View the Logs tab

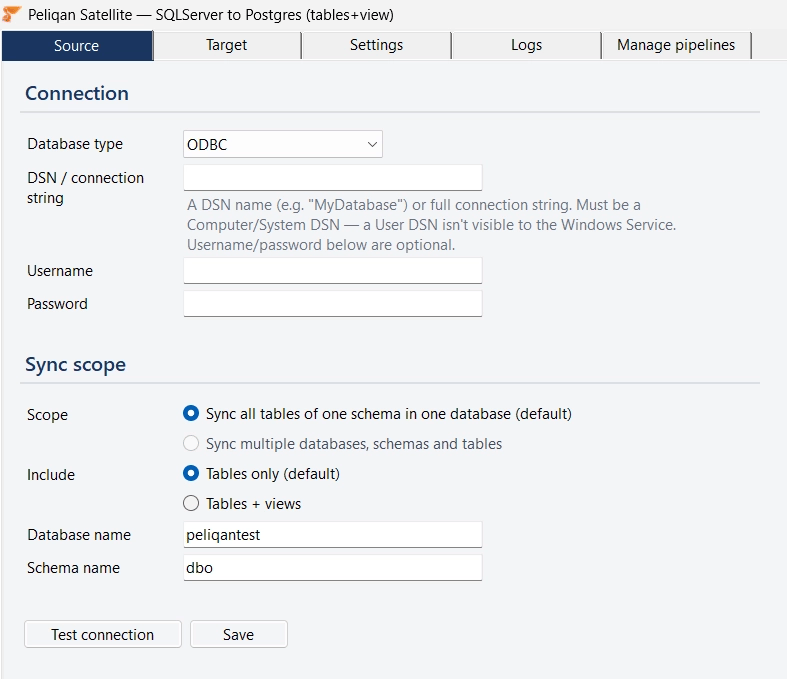pyautogui.click(x=527, y=45)
